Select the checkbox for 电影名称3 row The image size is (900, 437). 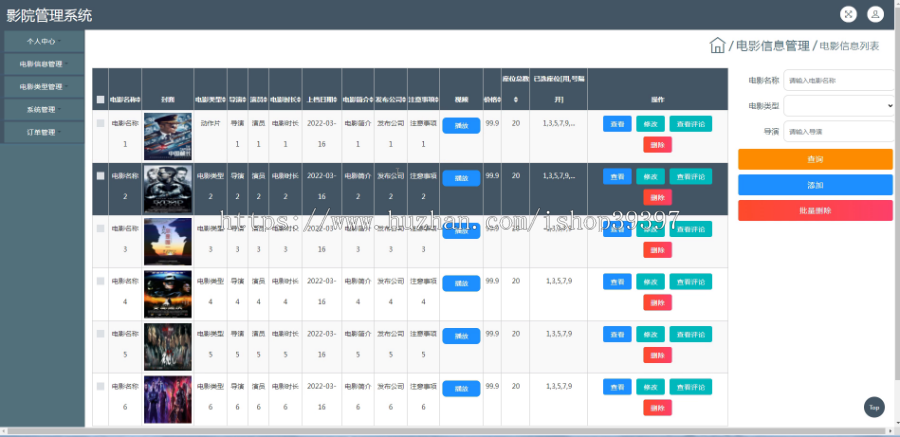click(x=100, y=228)
